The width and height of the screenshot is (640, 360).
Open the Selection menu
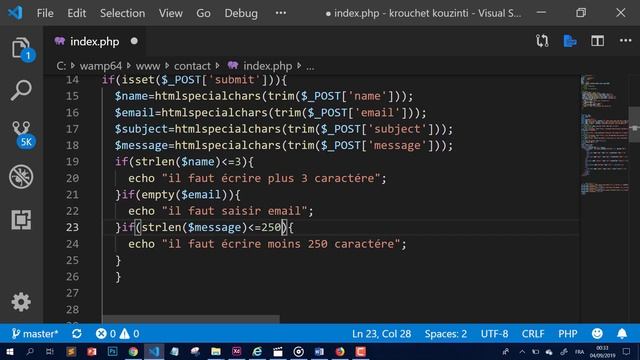(x=122, y=13)
